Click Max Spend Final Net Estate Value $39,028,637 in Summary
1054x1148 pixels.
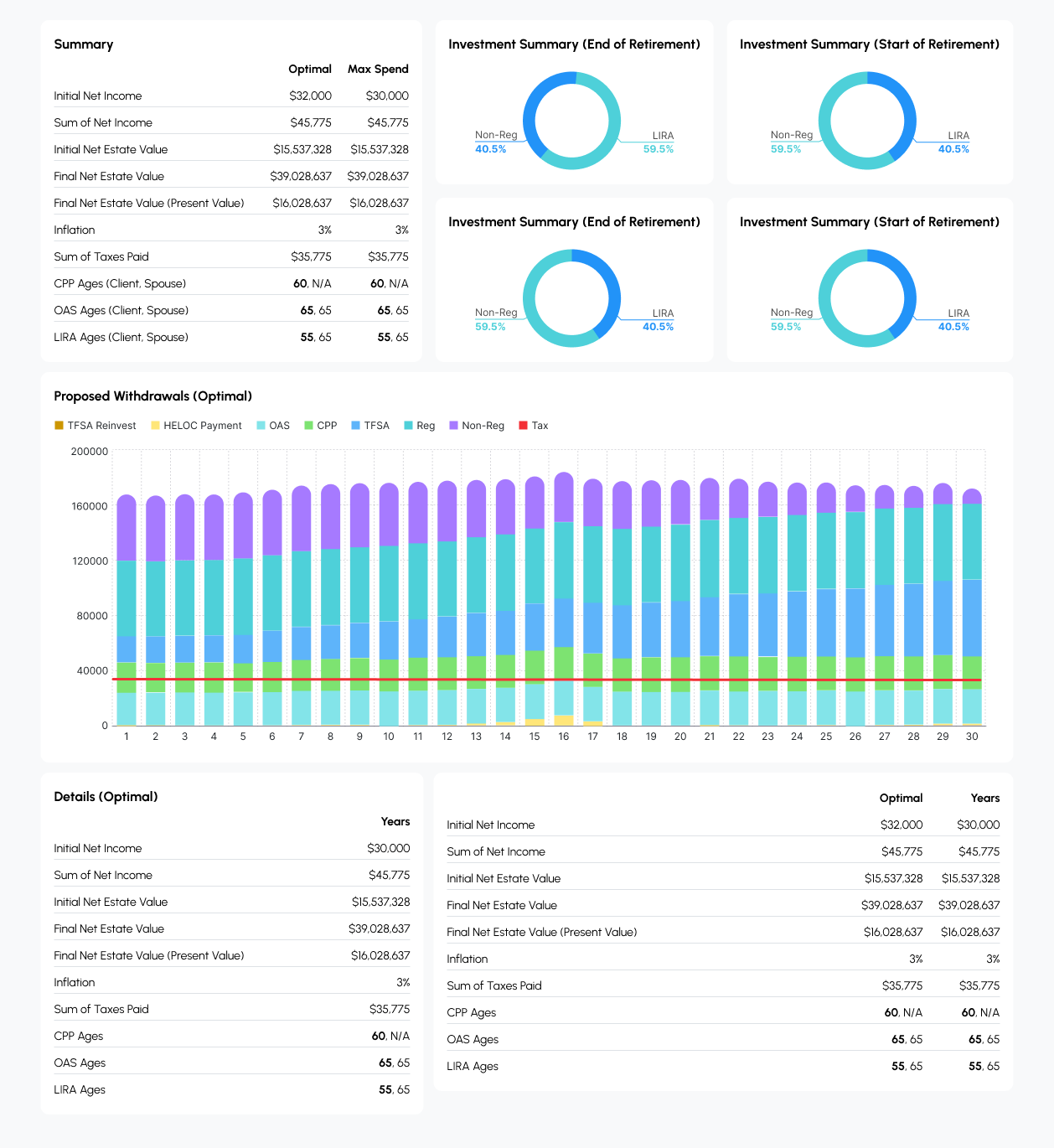(x=379, y=176)
